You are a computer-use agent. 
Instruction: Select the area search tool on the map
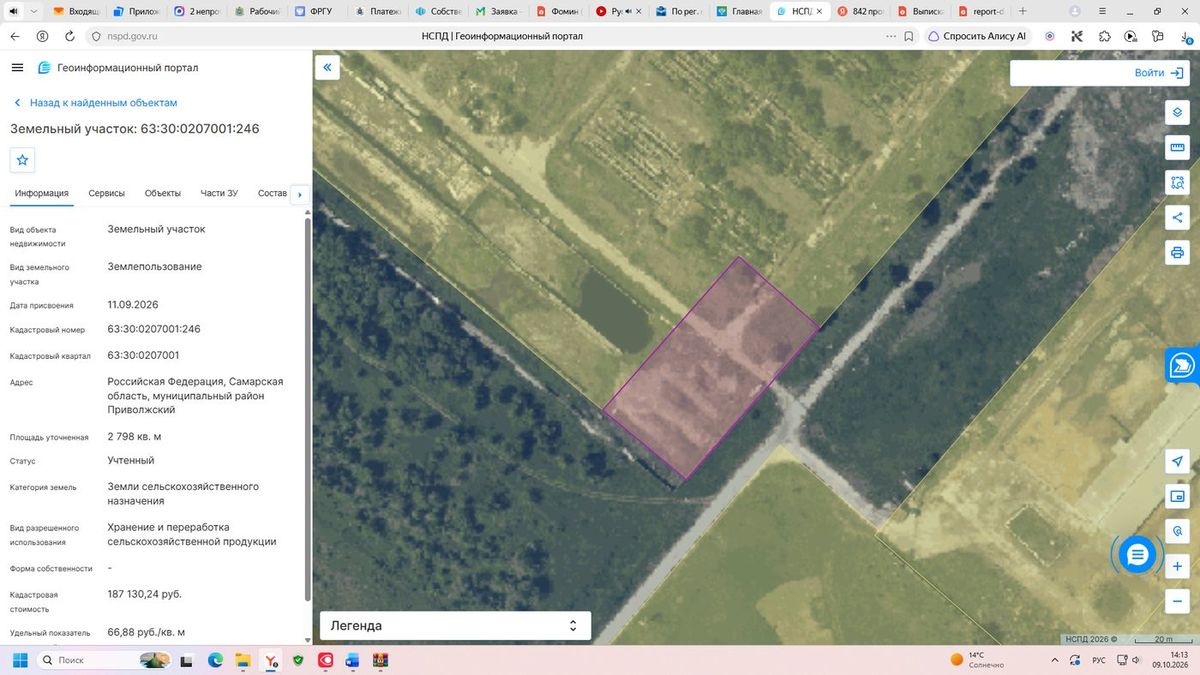[1177, 182]
